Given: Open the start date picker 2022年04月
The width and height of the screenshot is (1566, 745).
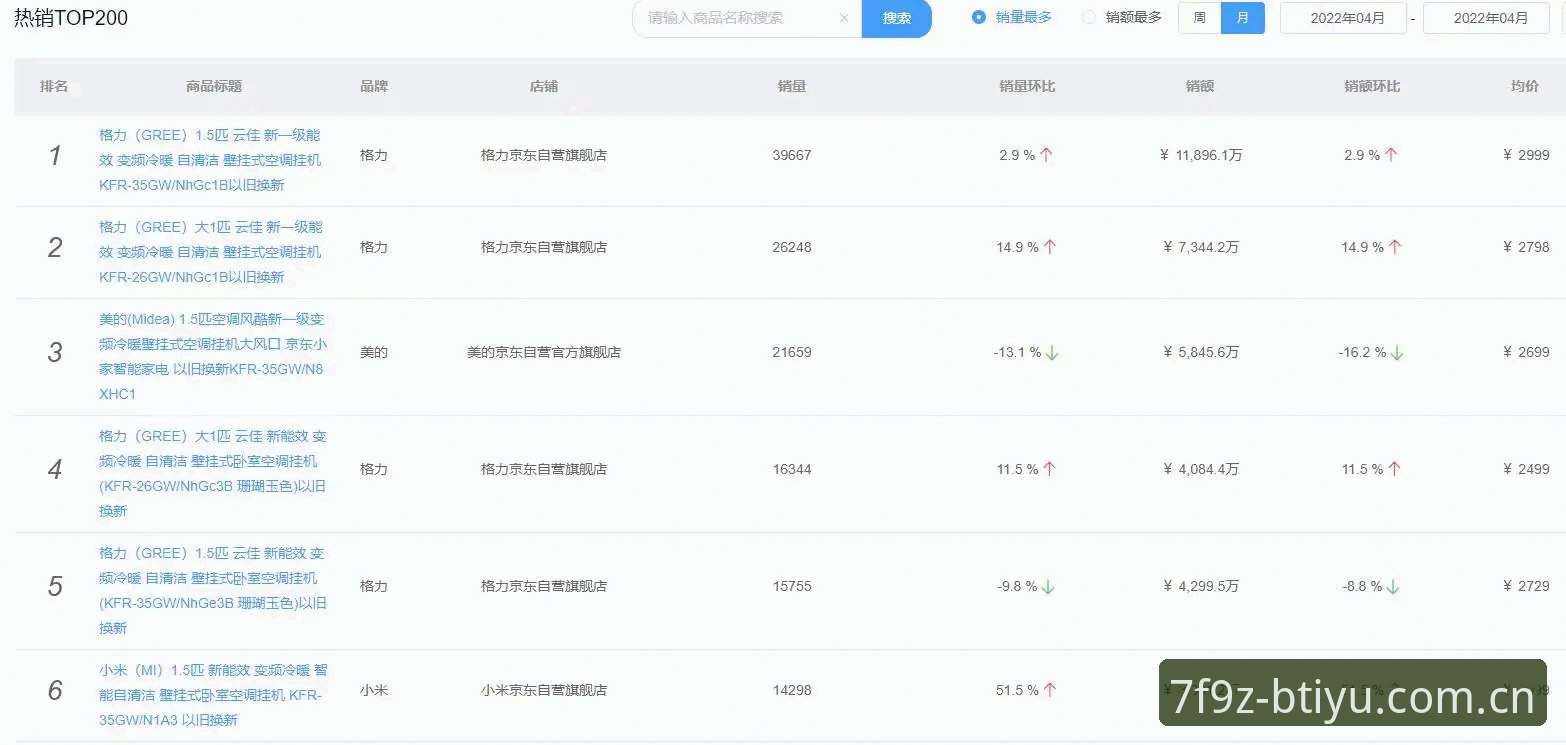Looking at the screenshot, I should tap(1343, 18).
